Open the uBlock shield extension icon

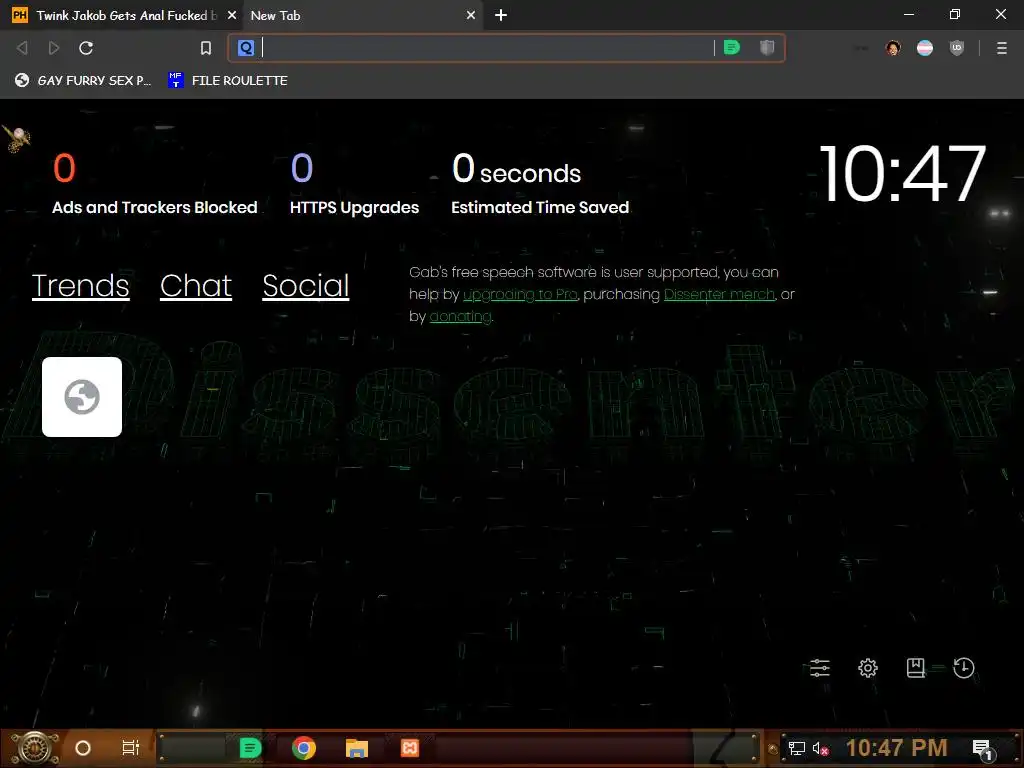tap(957, 48)
